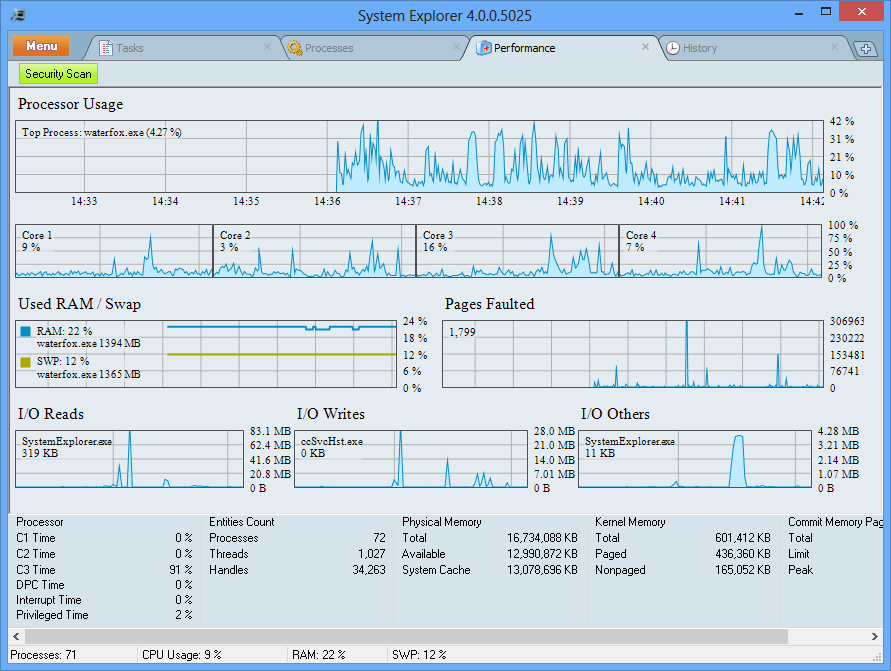The image size is (891, 671).
Task: Close the Performance tab
Action: [645, 47]
